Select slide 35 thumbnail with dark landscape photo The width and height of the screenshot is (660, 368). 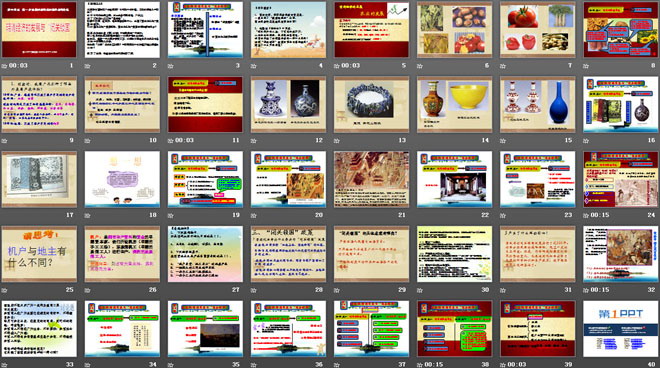coord(205,329)
